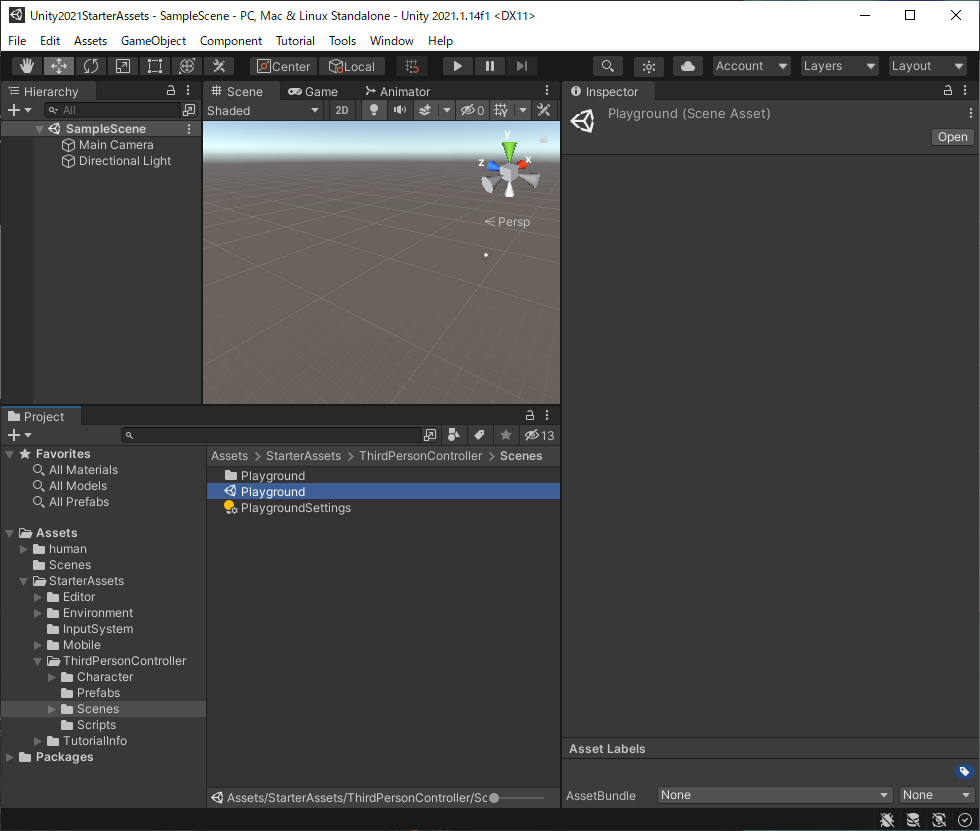Screen dimensions: 980x831
Task: Click the Project search input field
Action: click(275, 434)
